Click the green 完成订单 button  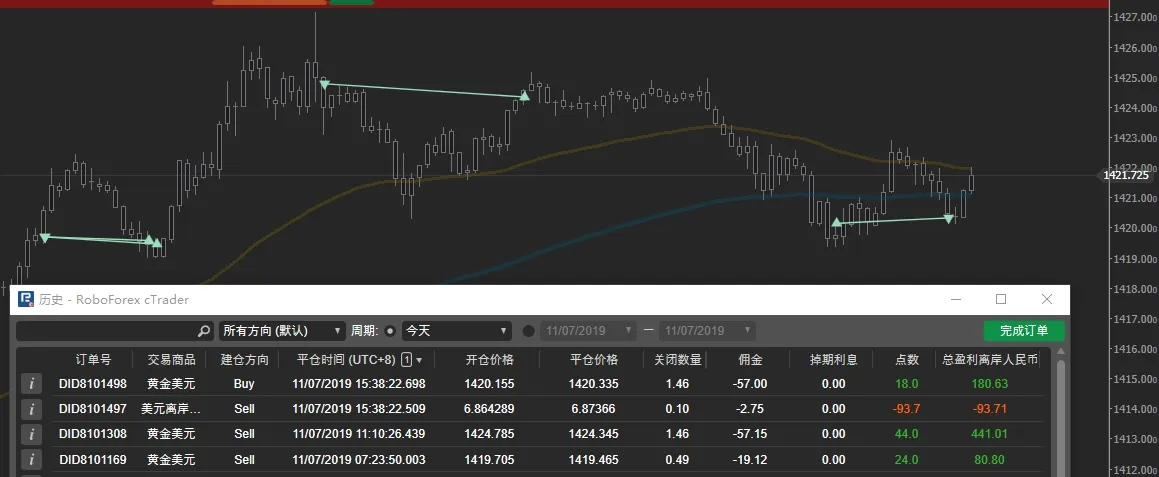[x=1024, y=331]
